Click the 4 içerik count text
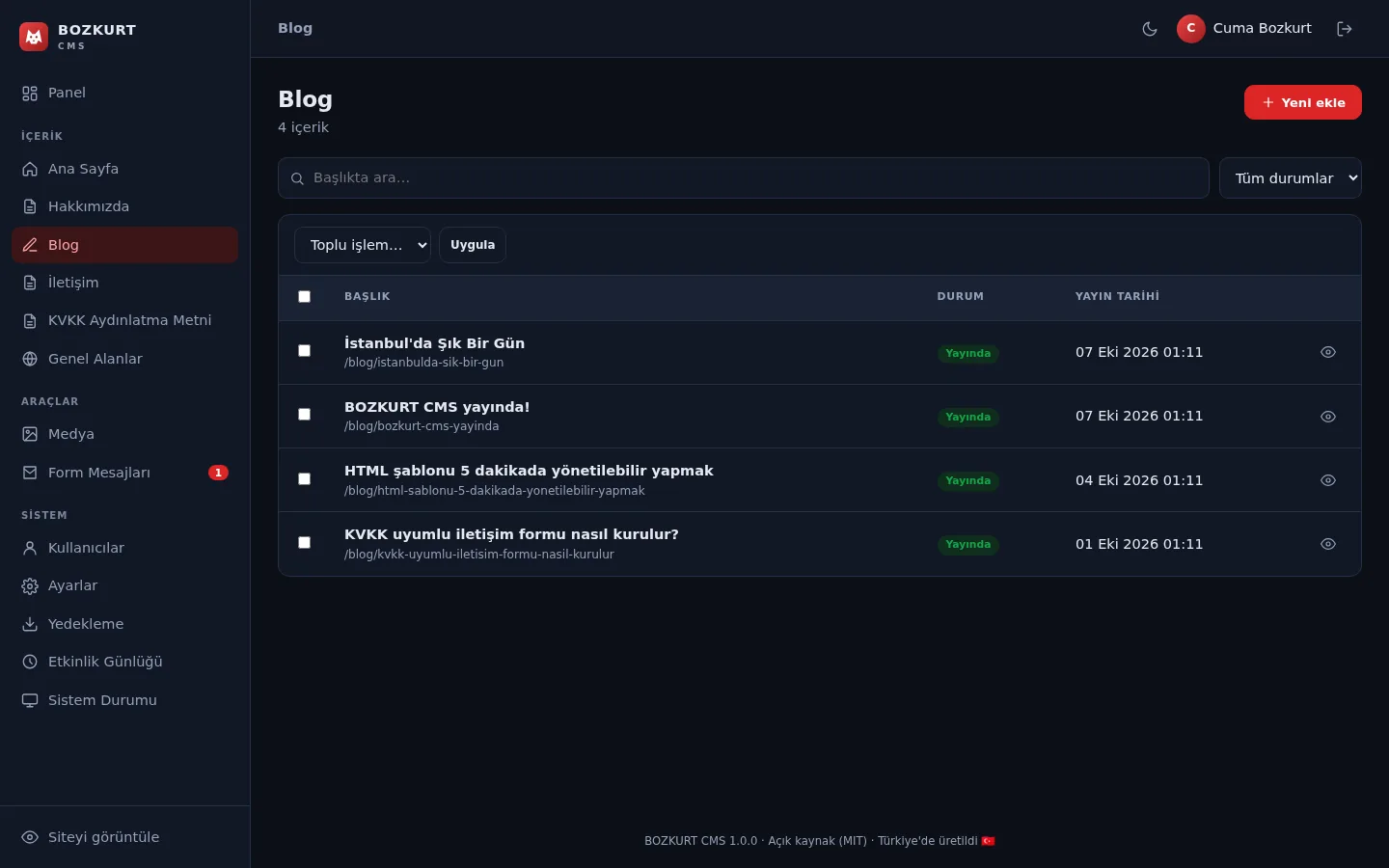 tap(303, 127)
